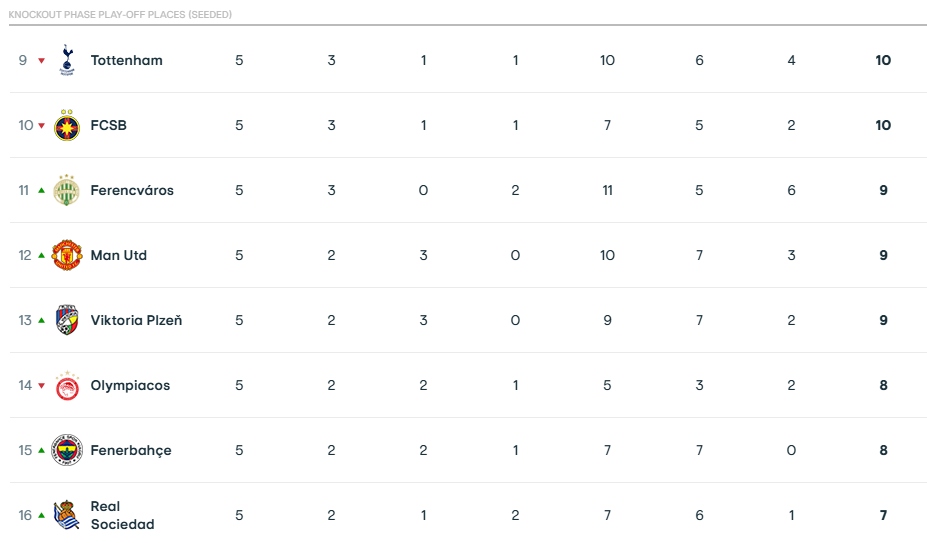Viewport: 927px width, 543px height.
Task: Click Olympiacos's bold points total 8
Action: [x=883, y=386]
